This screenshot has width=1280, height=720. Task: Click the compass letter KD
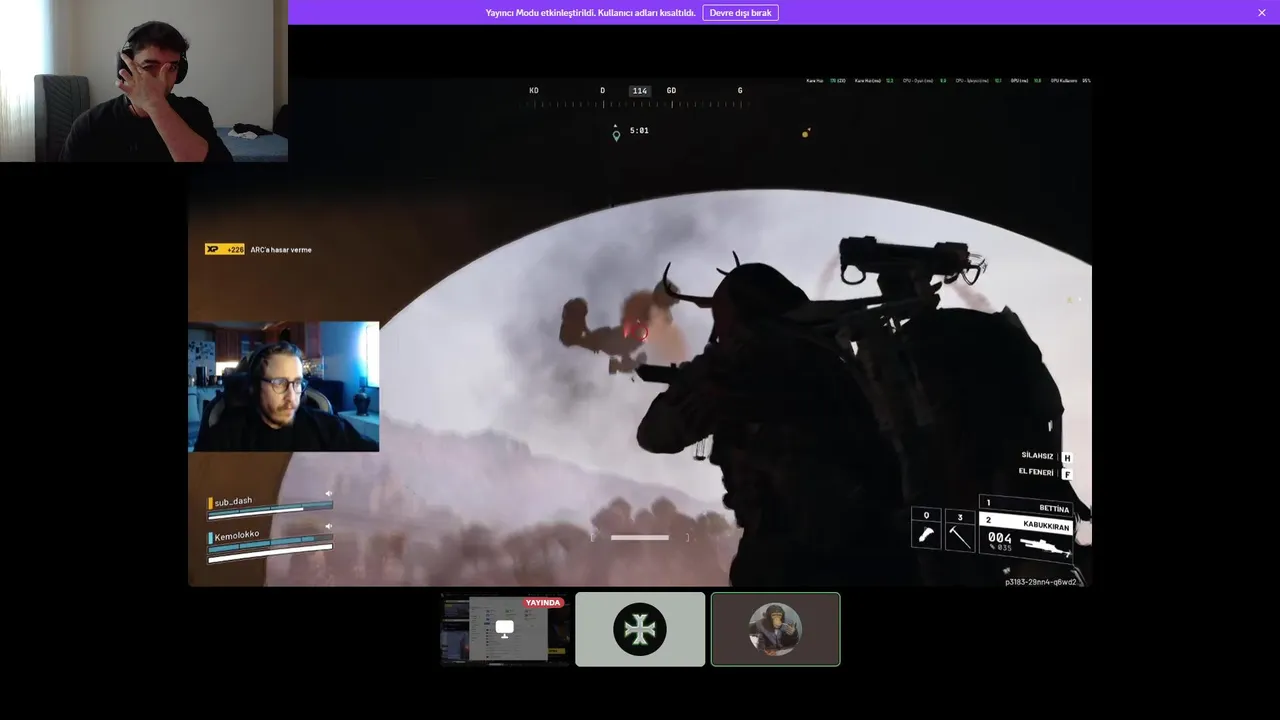click(534, 91)
